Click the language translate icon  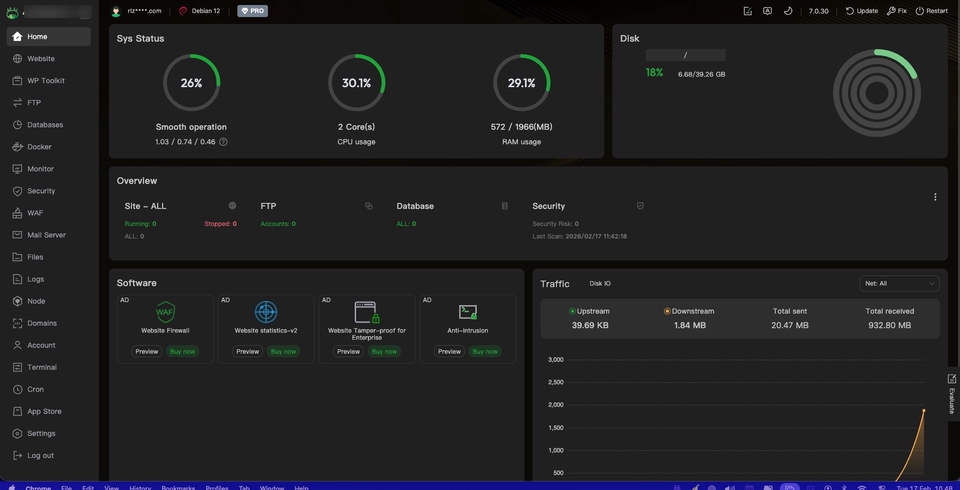coord(767,11)
